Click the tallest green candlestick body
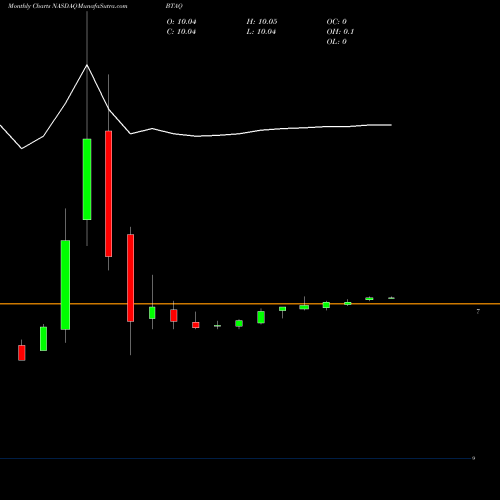 [65, 285]
